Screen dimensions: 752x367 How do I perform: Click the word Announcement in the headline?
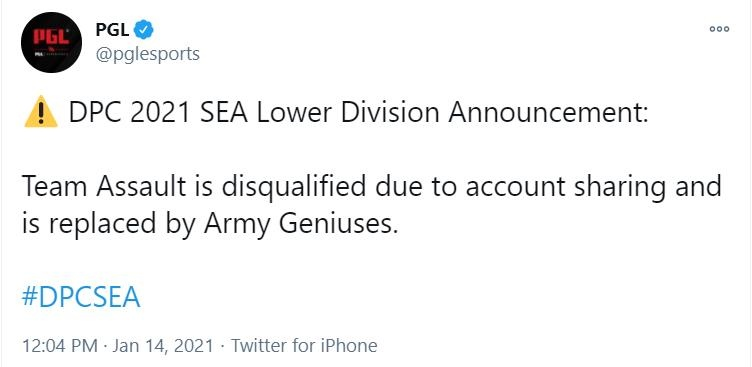click(547, 112)
